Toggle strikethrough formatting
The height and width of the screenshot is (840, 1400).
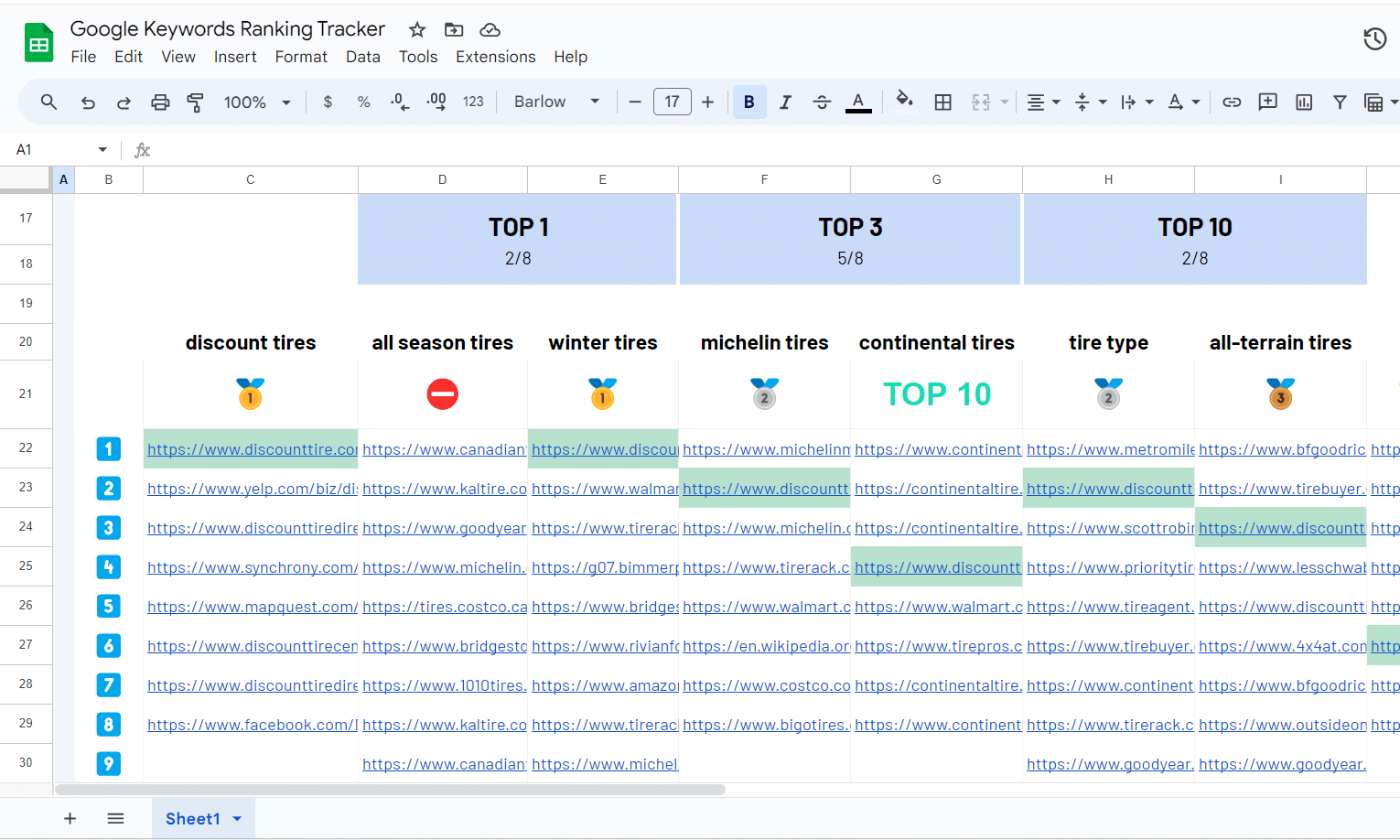tap(822, 102)
